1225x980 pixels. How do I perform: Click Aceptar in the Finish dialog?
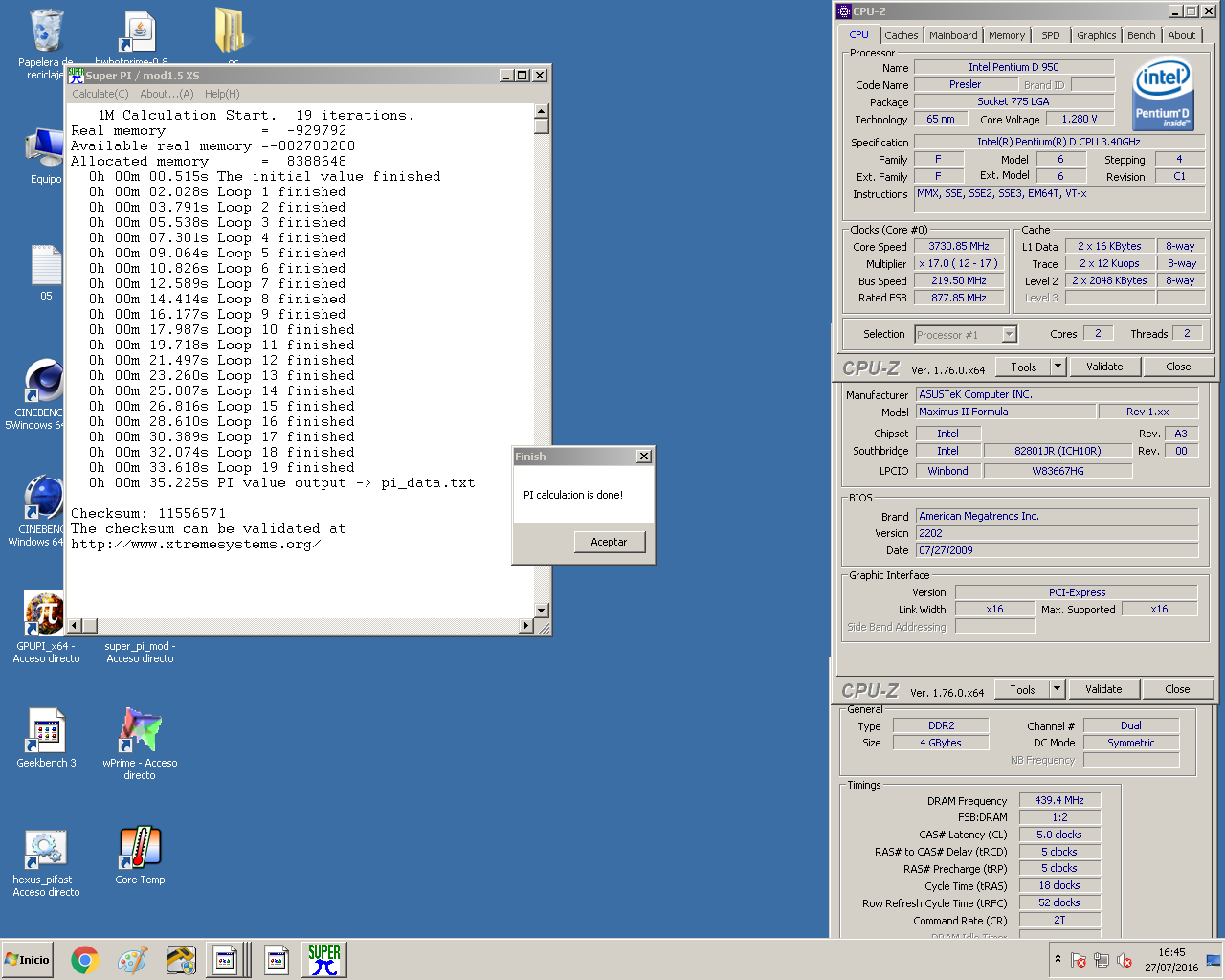(609, 542)
